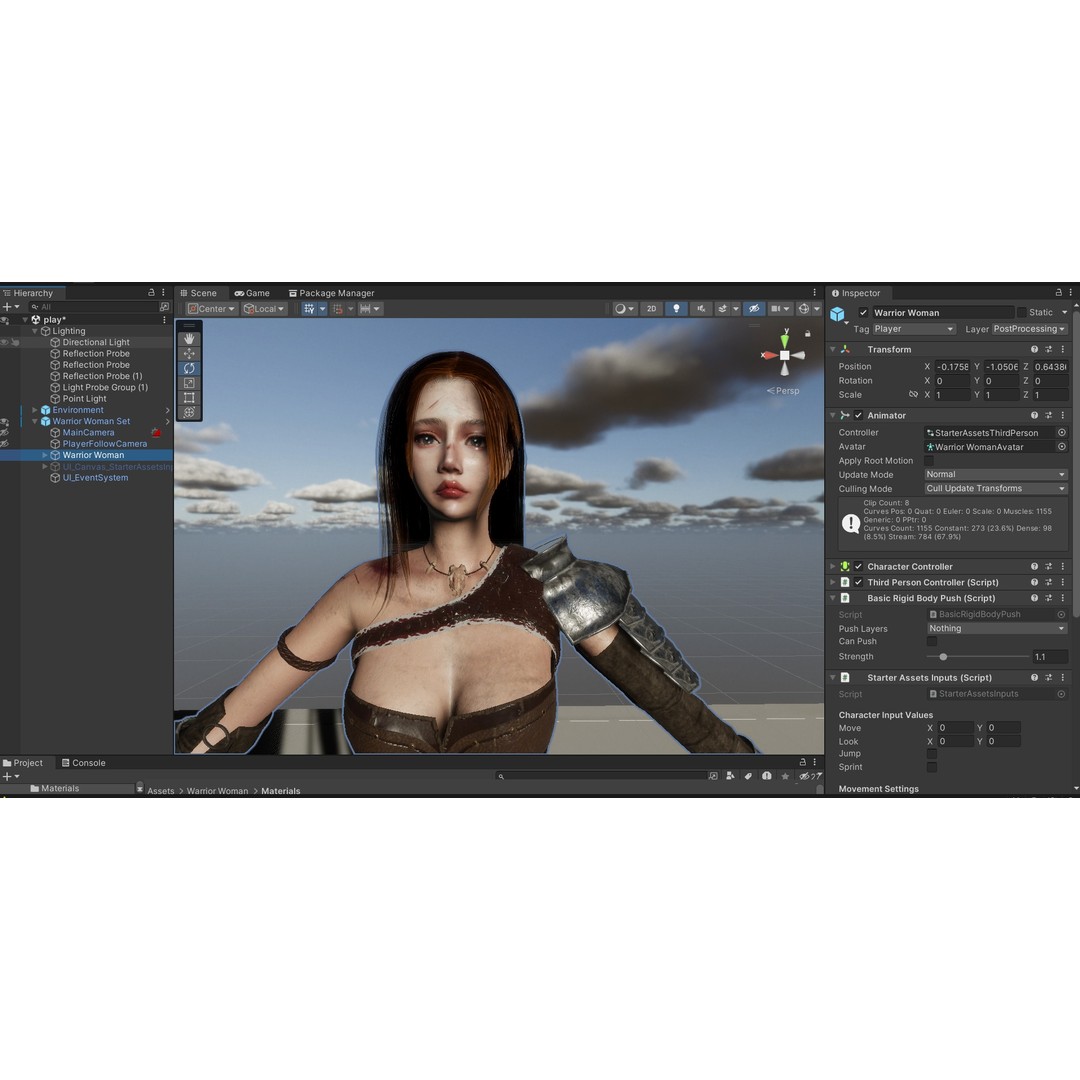
Task: Lock the Hierarchy panel
Action: pos(152,293)
